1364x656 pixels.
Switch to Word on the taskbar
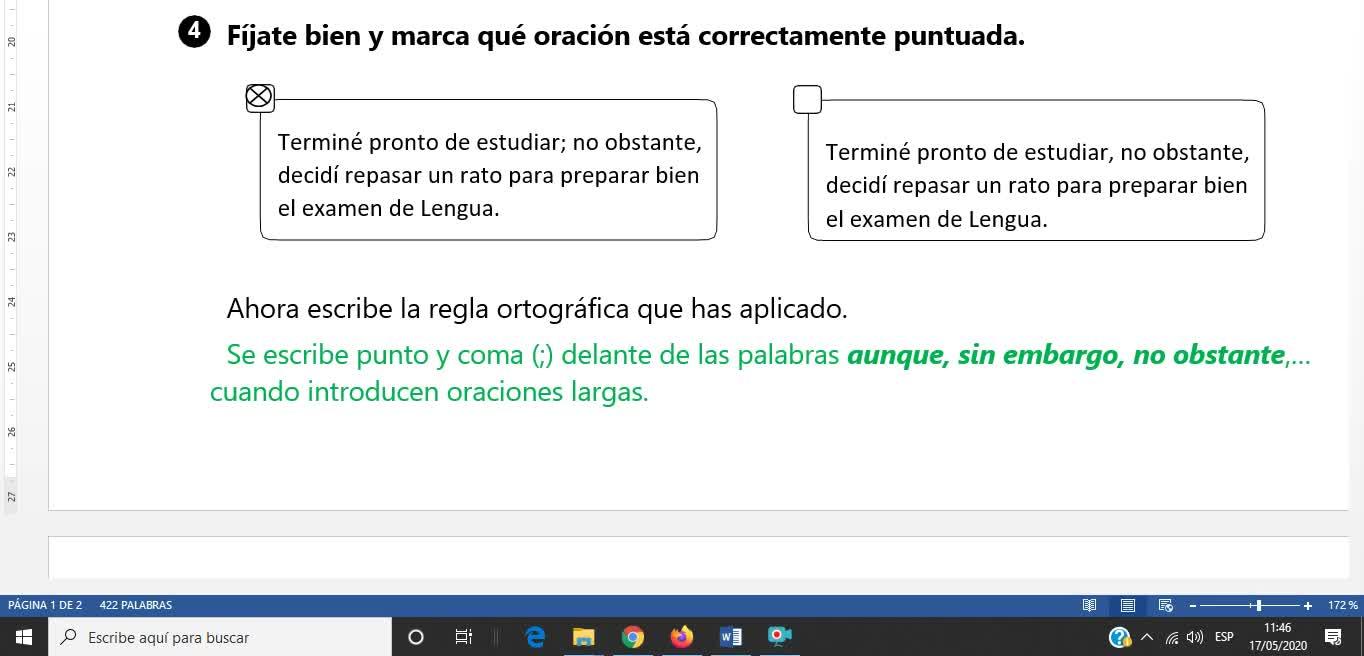731,637
